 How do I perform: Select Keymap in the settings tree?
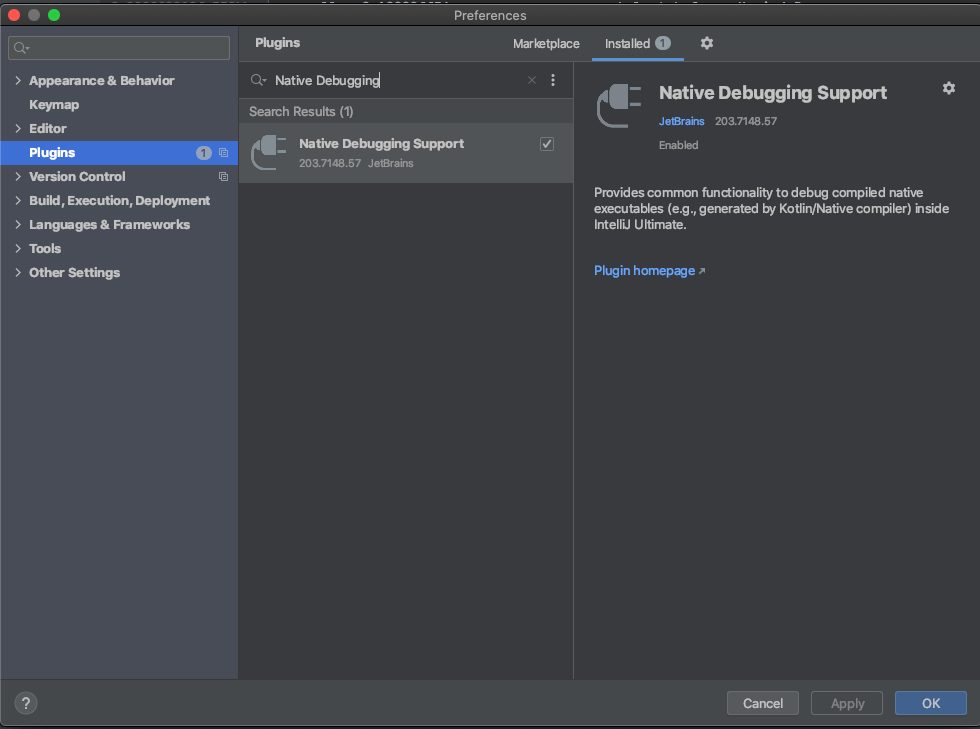click(54, 104)
